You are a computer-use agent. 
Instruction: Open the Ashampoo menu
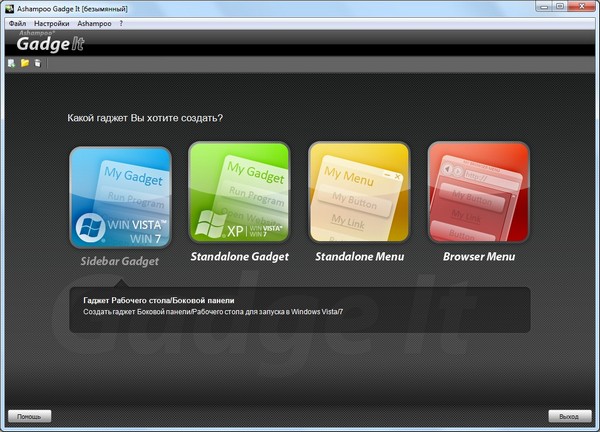(94, 22)
